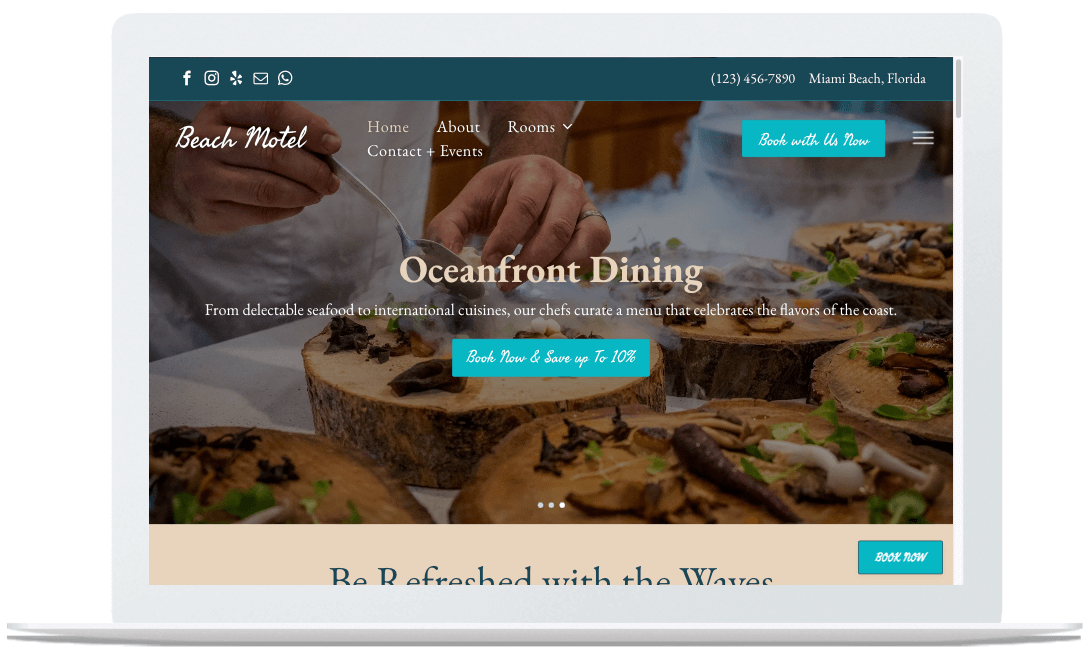This screenshot has height=654, width=1090.
Task: Open the Rooms menu item
Action: [x=531, y=126]
